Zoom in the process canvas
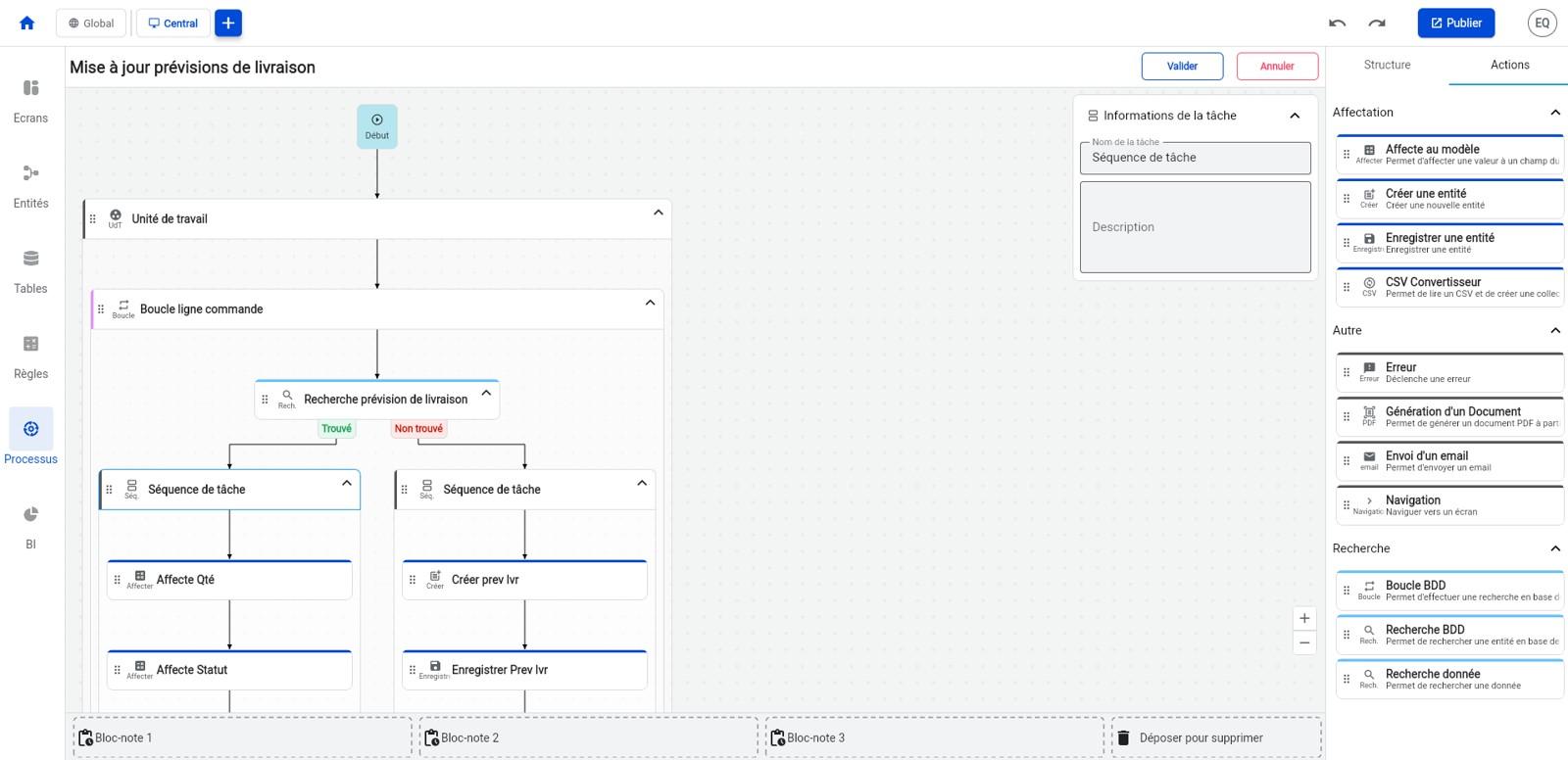 (1304, 618)
